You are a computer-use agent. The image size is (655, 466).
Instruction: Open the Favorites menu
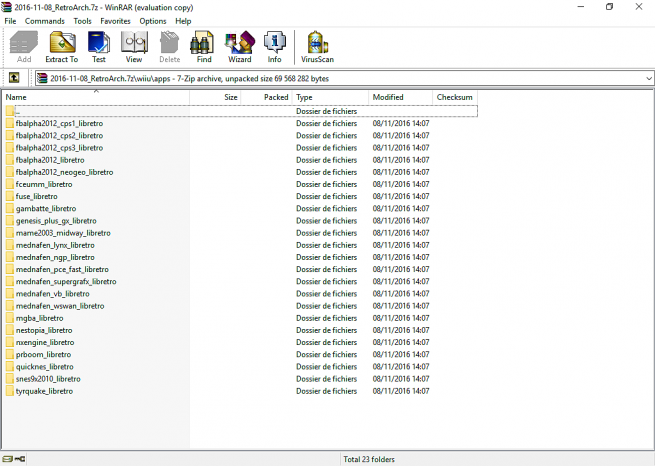(115, 21)
